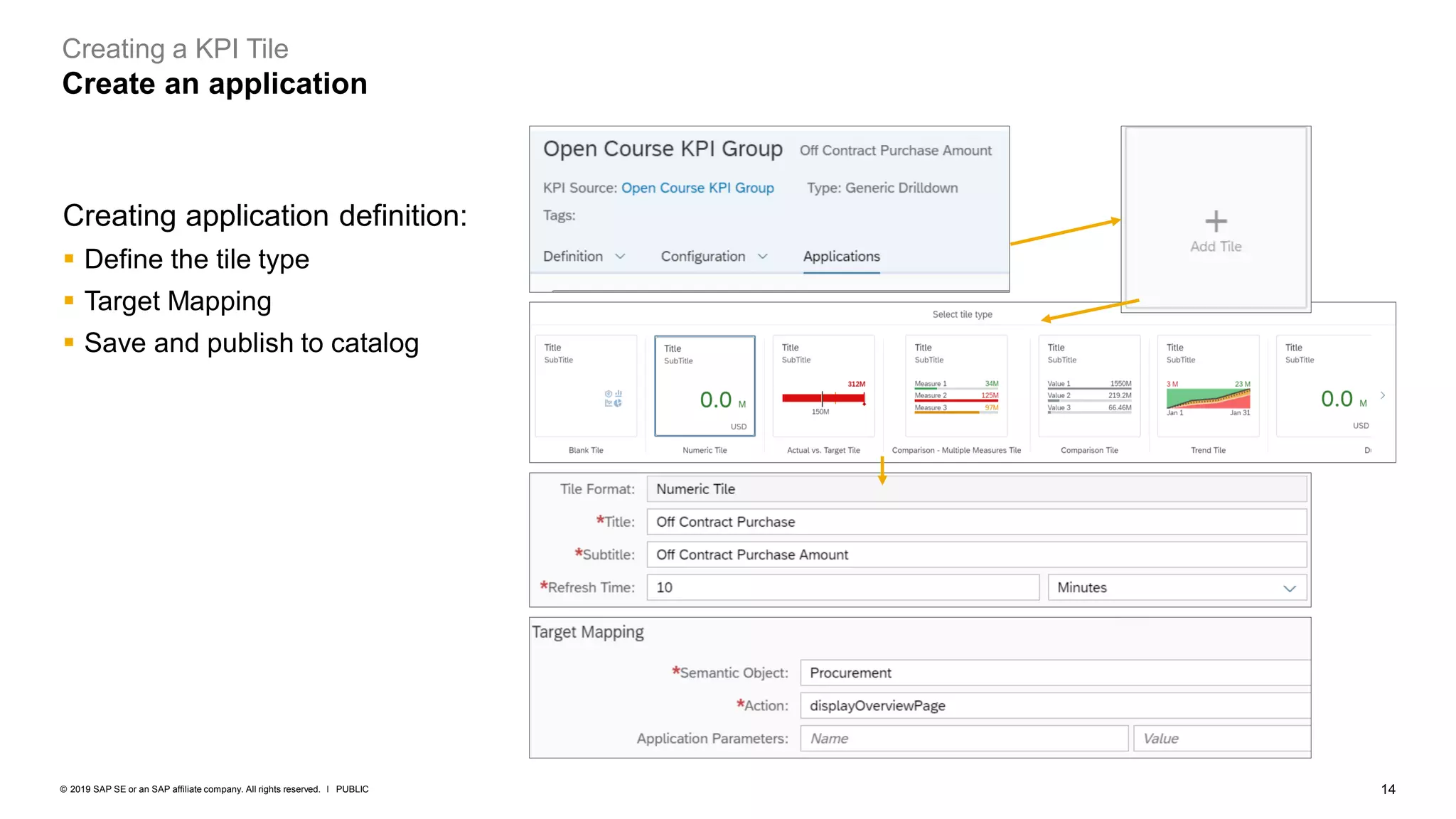Click the Application Parameters Name field

pyautogui.click(x=964, y=738)
